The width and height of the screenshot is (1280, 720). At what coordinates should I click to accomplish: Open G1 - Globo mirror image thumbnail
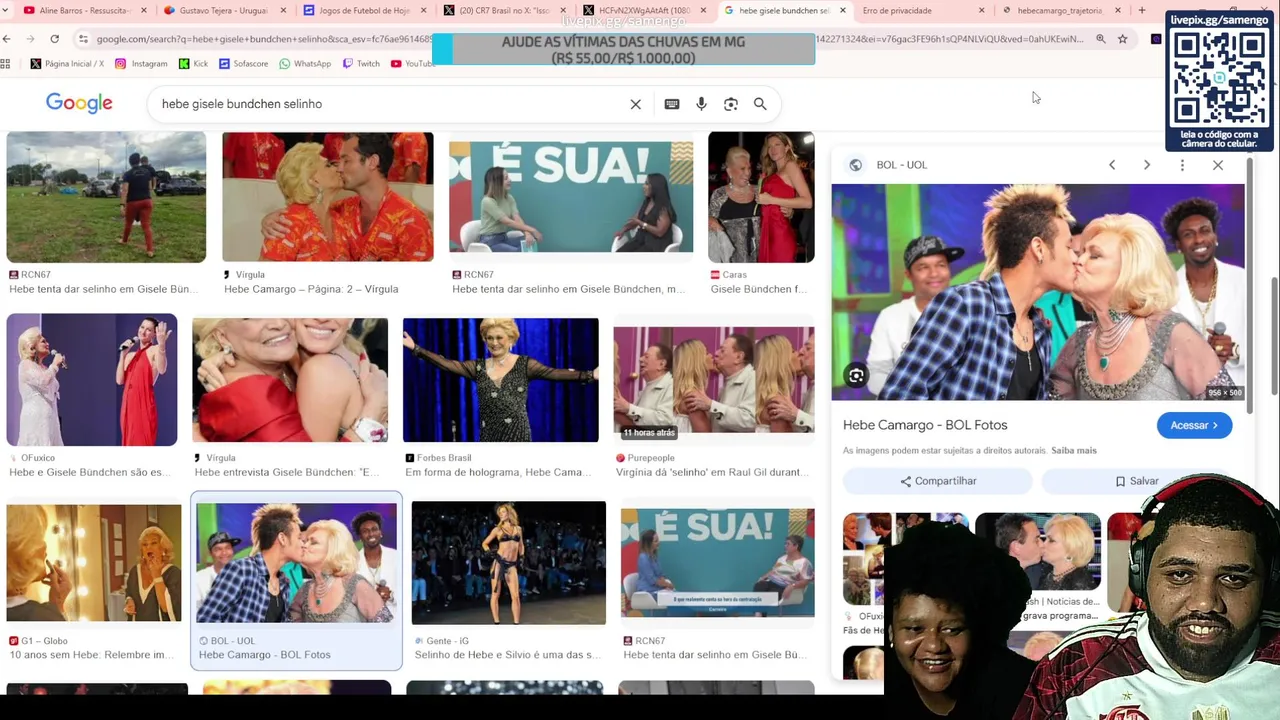click(94, 564)
